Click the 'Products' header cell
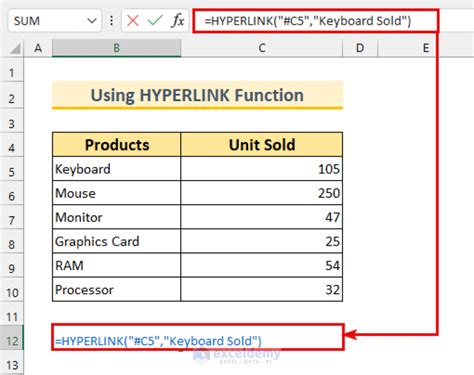The image size is (474, 375). (x=117, y=145)
